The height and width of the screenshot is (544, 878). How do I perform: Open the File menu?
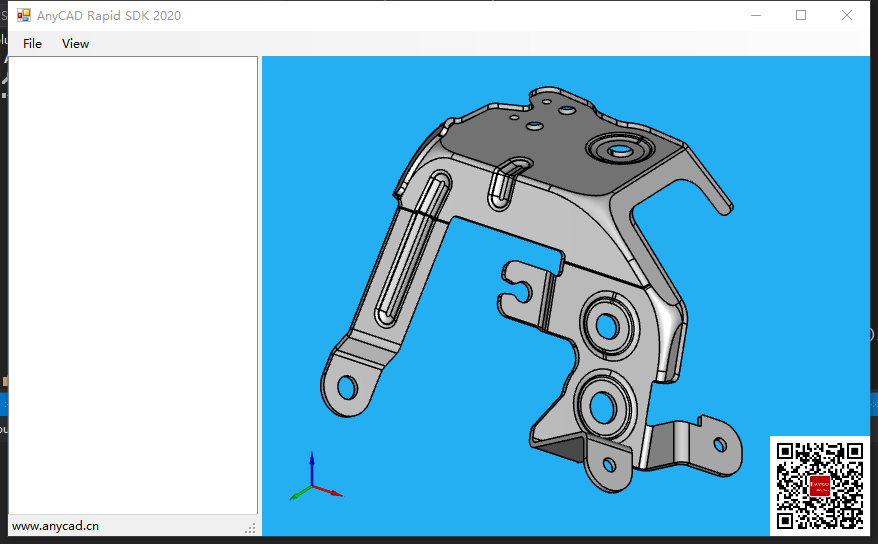click(x=32, y=43)
